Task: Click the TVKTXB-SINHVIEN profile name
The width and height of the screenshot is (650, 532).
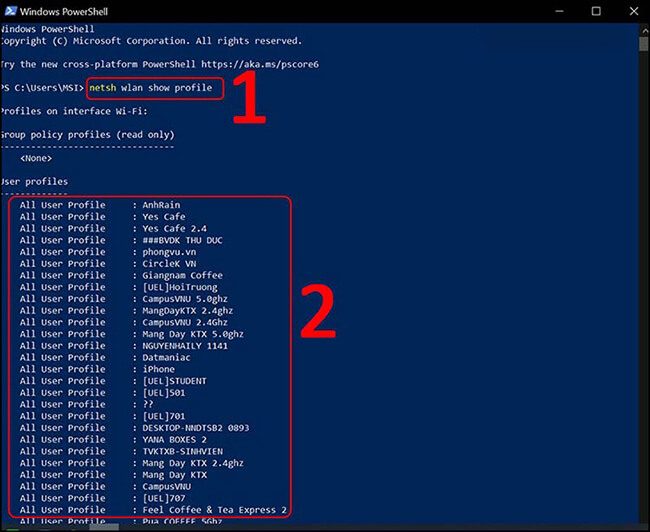Action: tap(182, 451)
